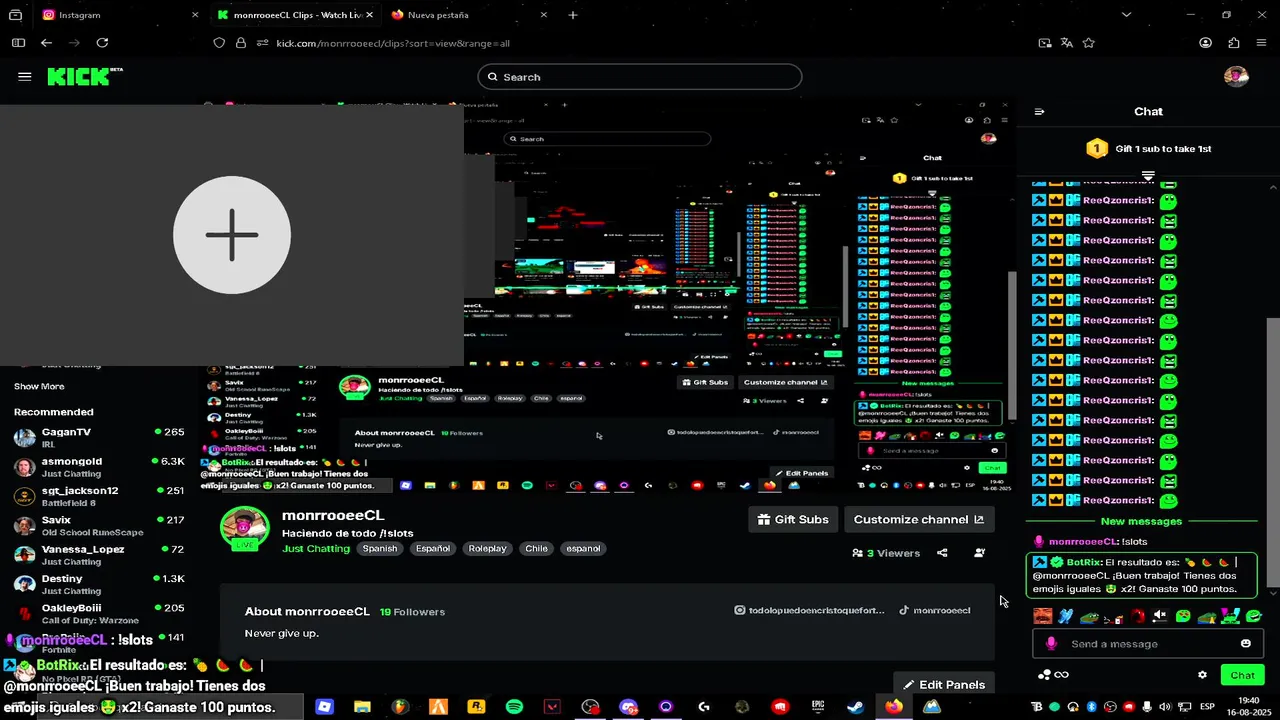Select the muted speaker emote
The image size is (1280, 720).
(x=1160, y=616)
